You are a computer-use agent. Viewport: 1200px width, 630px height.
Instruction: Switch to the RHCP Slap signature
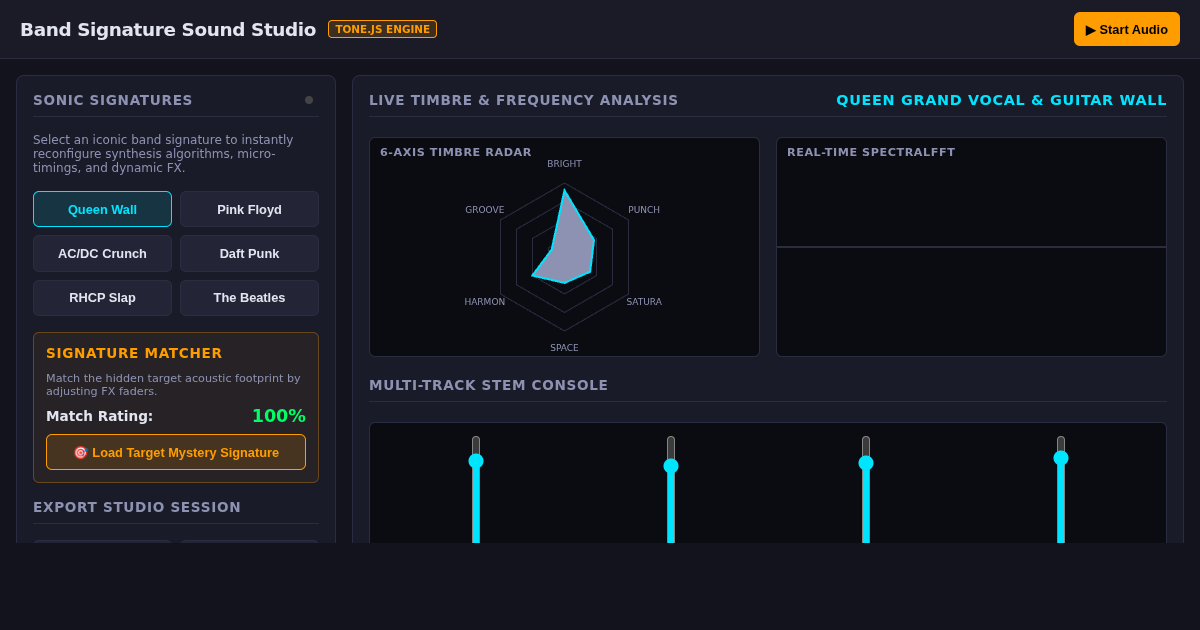point(102,297)
